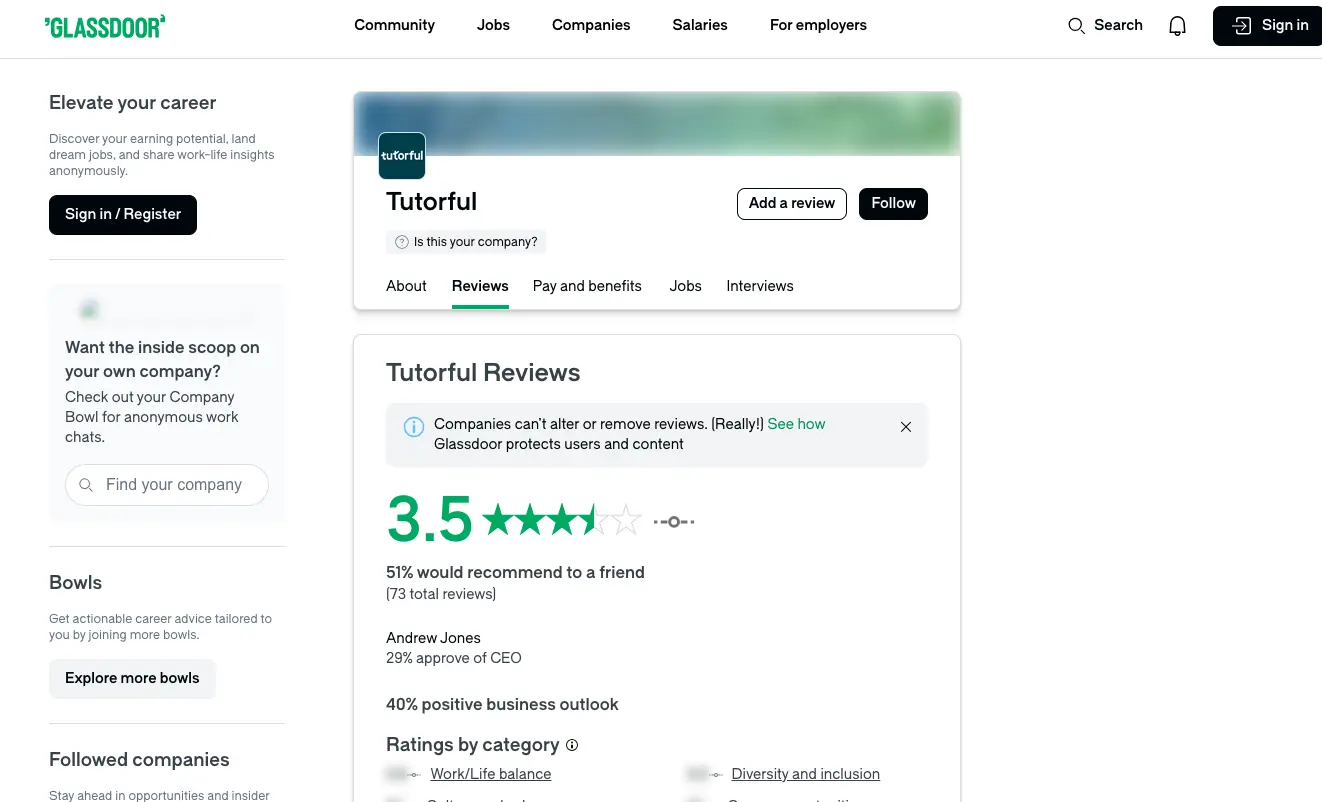Click the Elevate your career heading

132,103
